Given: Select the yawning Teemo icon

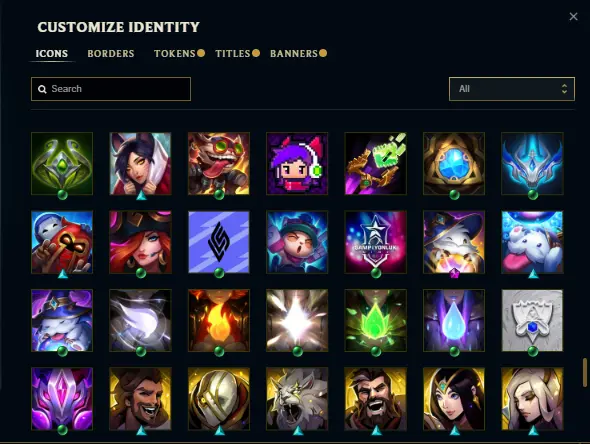Looking at the screenshot, I should tap(297, 242).
